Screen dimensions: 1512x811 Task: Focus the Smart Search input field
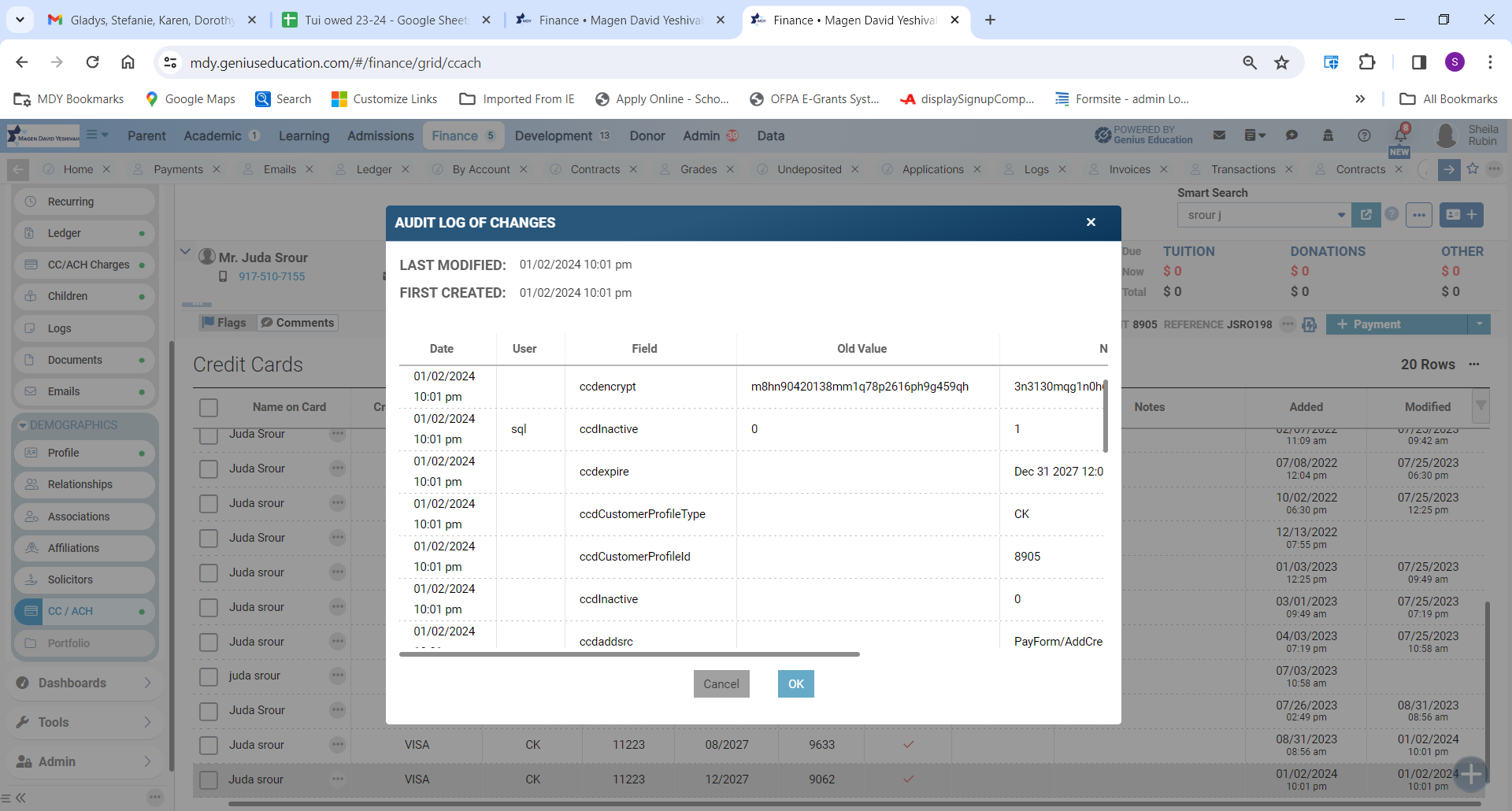coord(1257,215)
